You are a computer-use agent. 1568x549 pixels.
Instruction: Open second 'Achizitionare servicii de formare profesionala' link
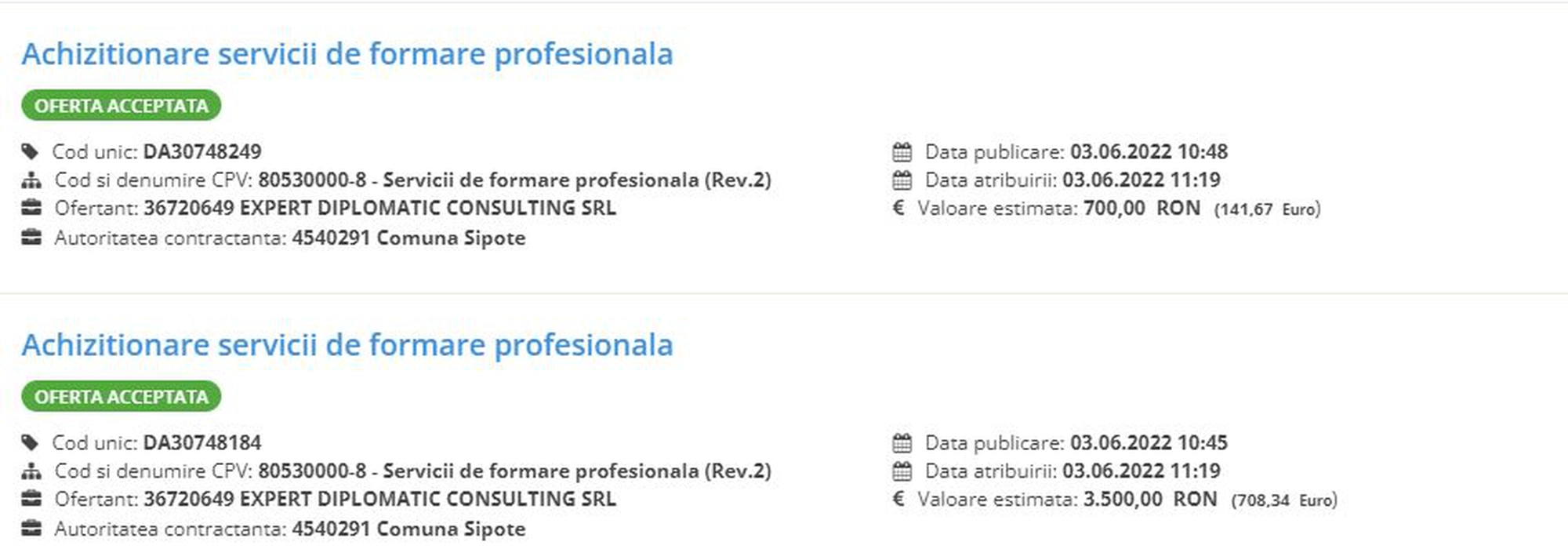click(x=347, y=345)
